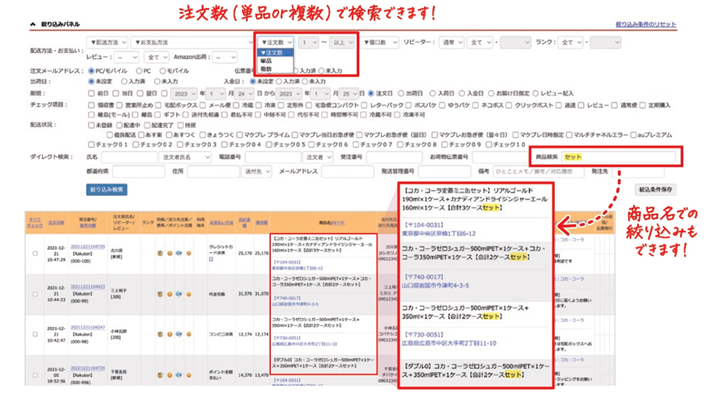Choose 単品 from the open 注文数 list
The width and height of the screenshot is (707, 393).
coord(275,61)
